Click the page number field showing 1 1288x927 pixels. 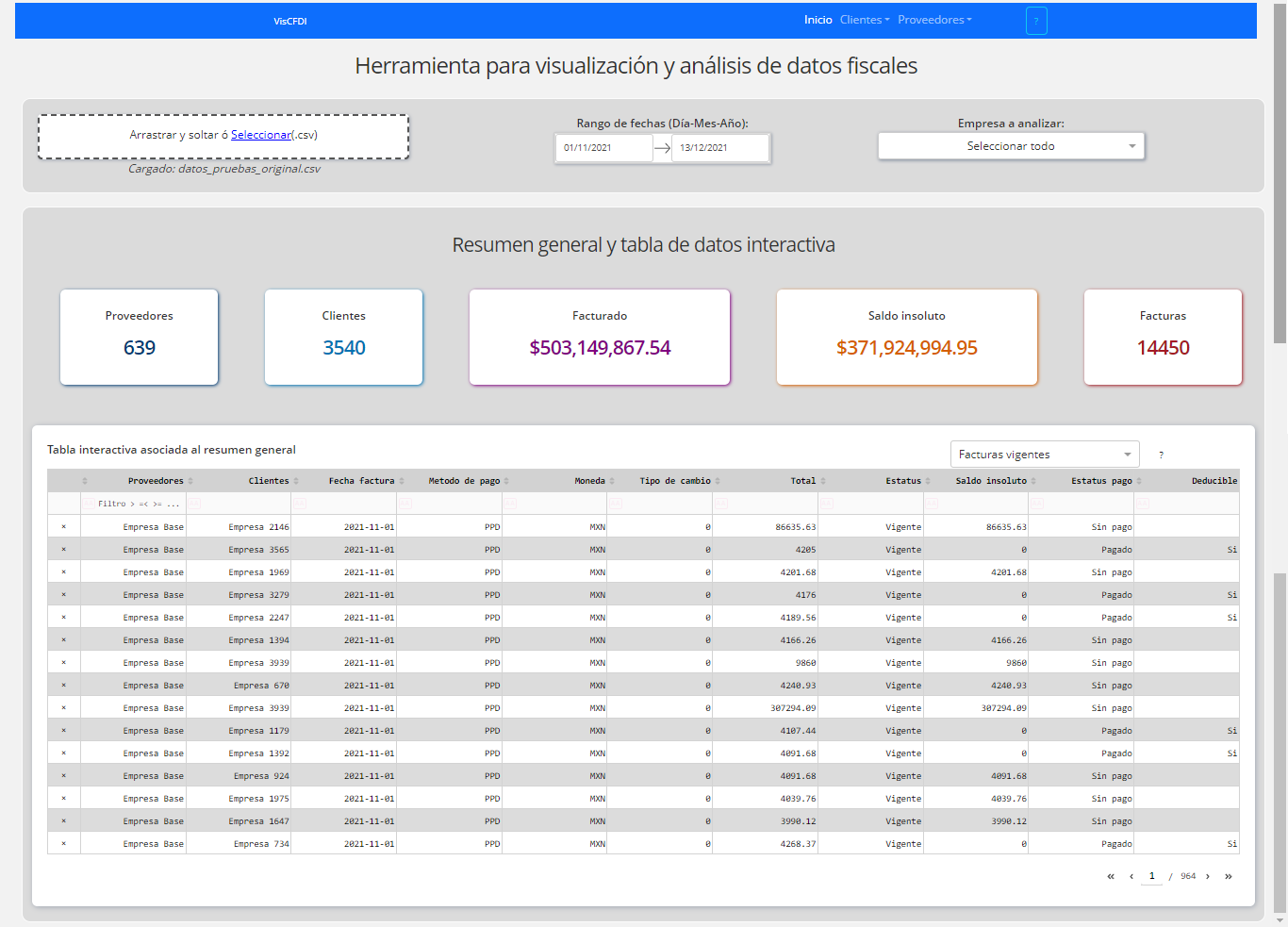1151,876
